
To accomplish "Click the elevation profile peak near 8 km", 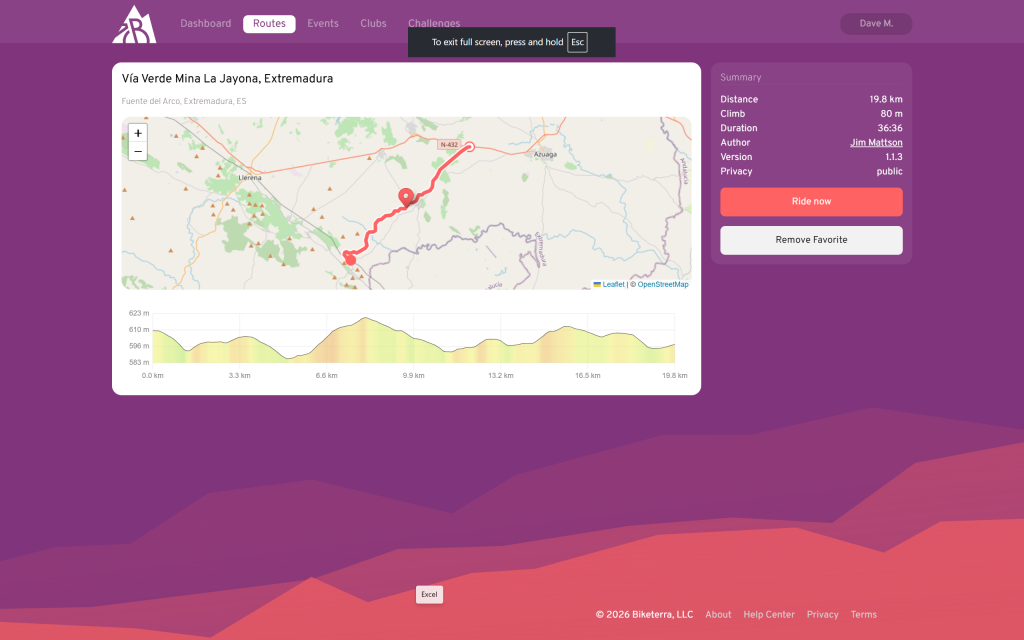I will [x=366, y=320].
